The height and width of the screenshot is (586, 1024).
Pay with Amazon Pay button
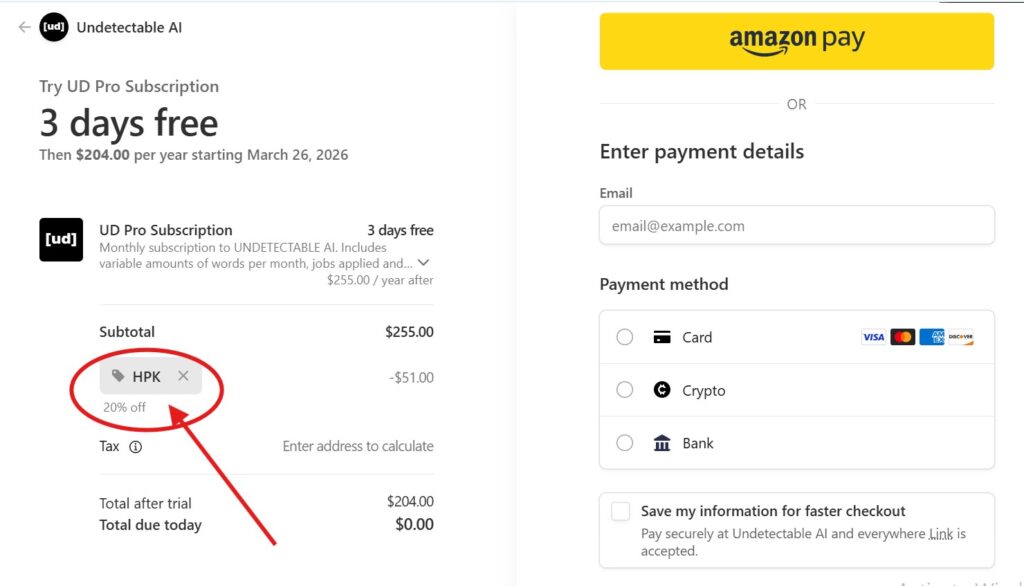[x=796, y=41]
